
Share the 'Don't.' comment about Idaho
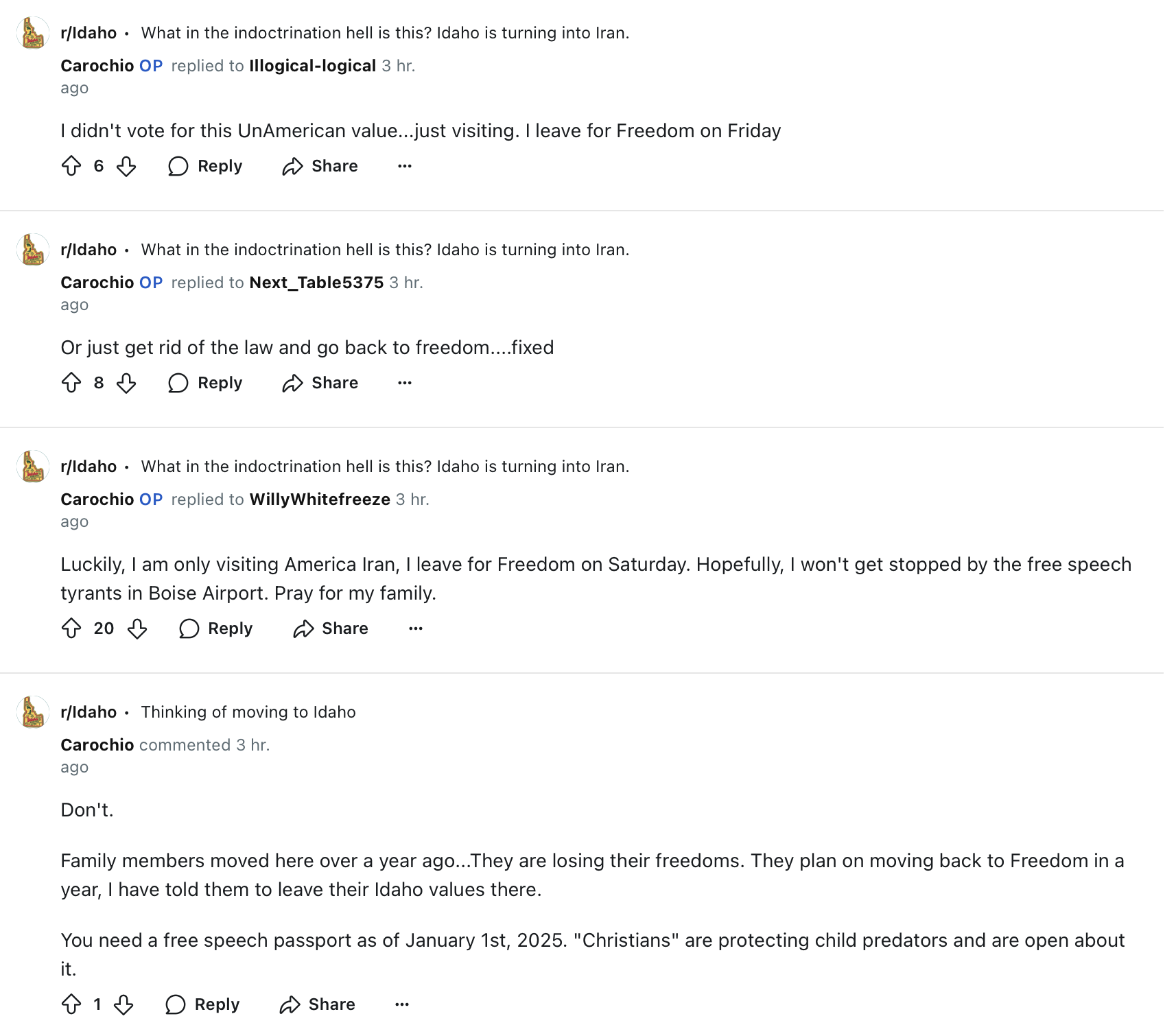click(x=317, y=1004)
